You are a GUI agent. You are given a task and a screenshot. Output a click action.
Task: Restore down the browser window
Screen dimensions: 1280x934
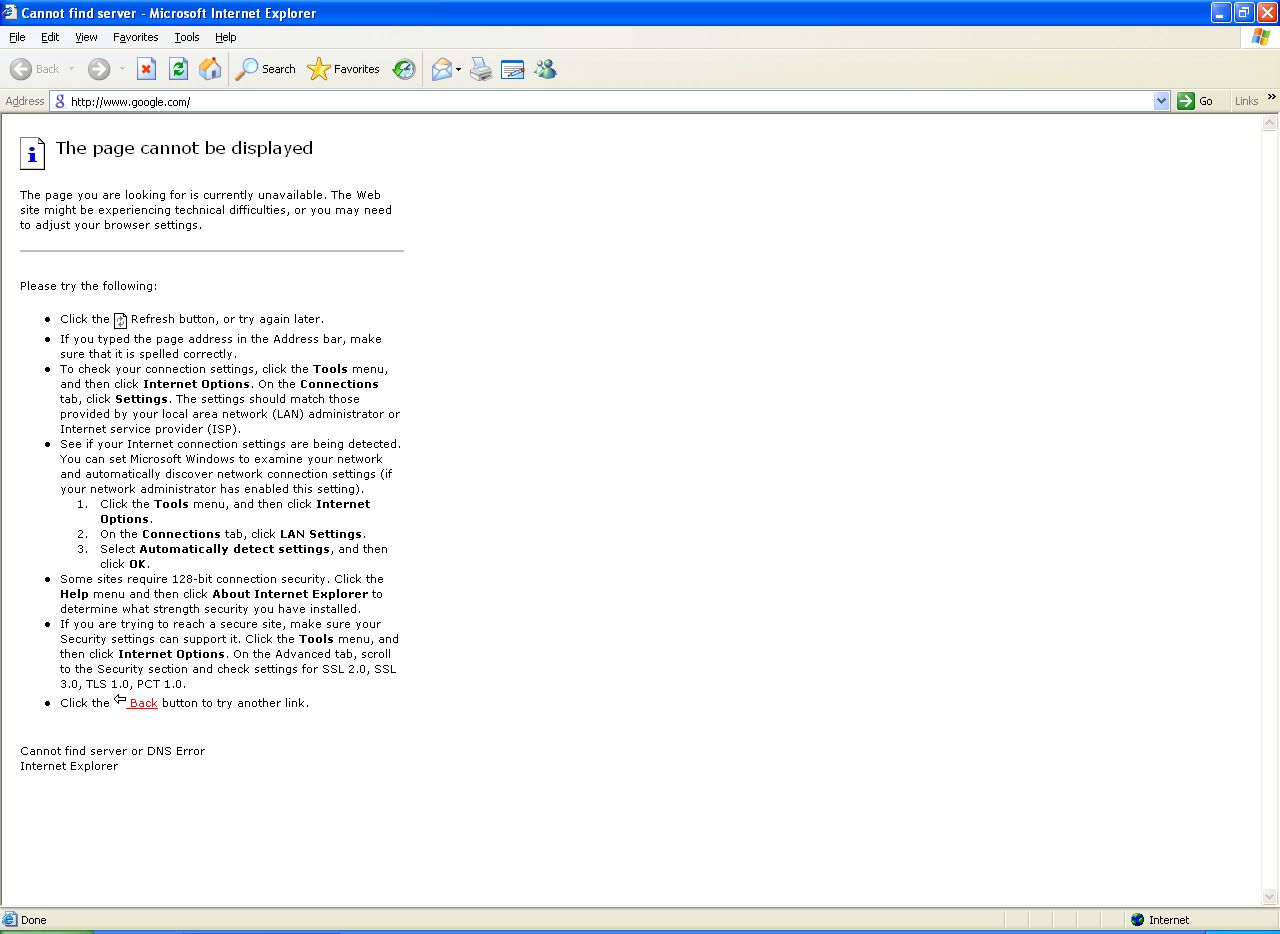point(1244,13)
